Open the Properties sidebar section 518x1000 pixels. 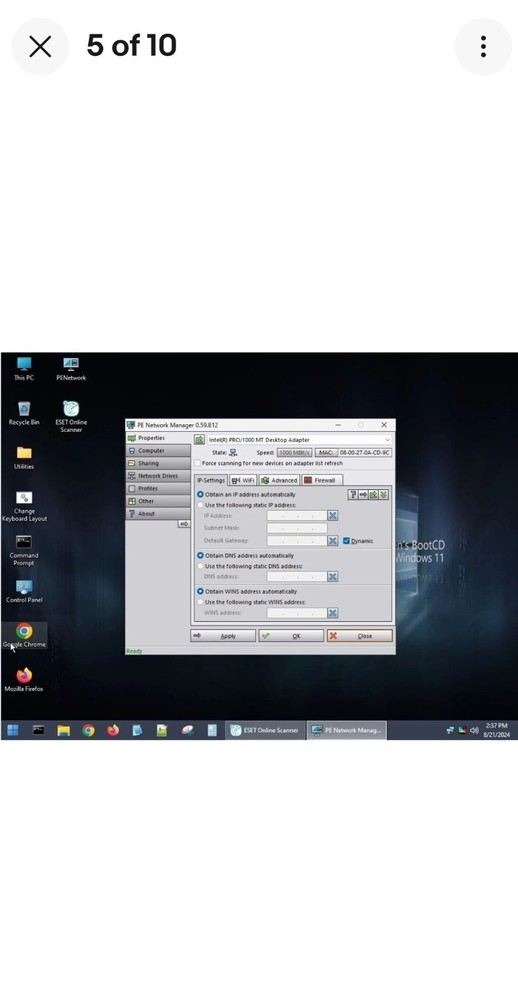click(158, 438)
